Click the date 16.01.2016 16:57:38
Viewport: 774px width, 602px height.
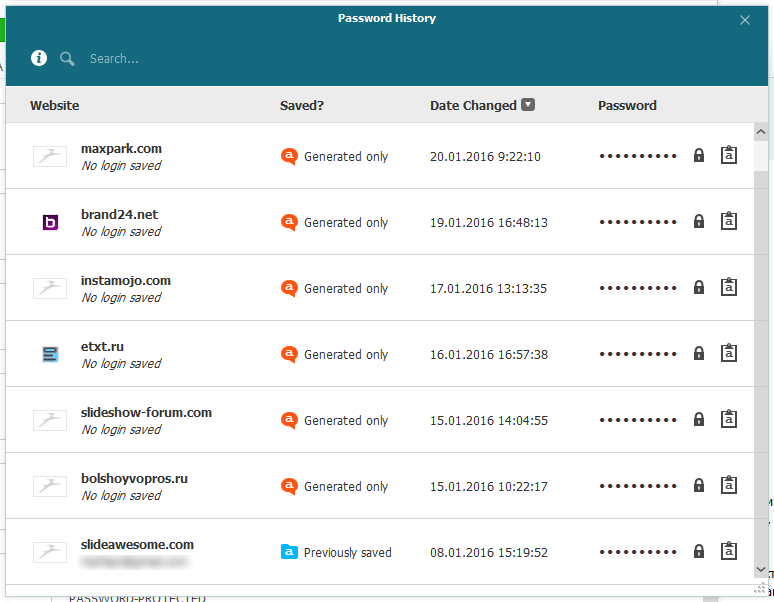489,354
